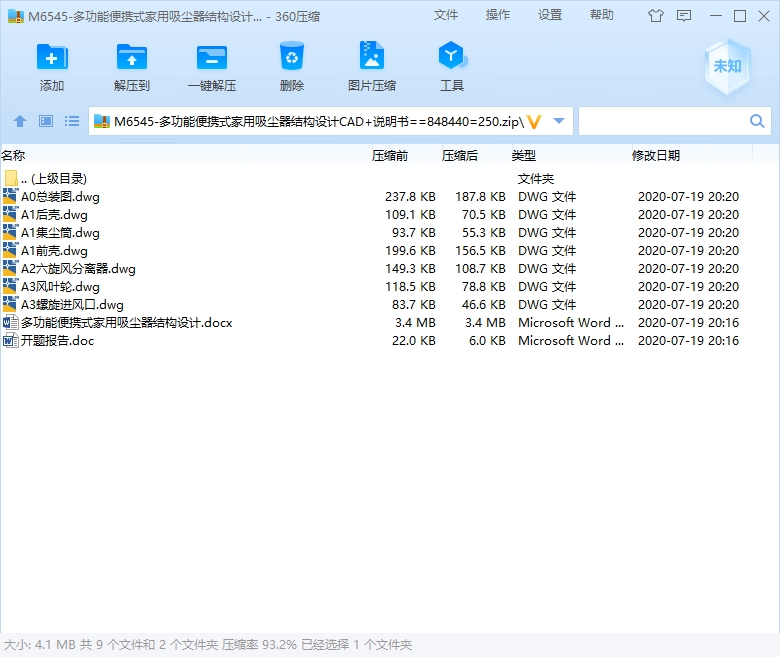
Task: Go up one level with arrow icon
Action: tap(20, 121)
